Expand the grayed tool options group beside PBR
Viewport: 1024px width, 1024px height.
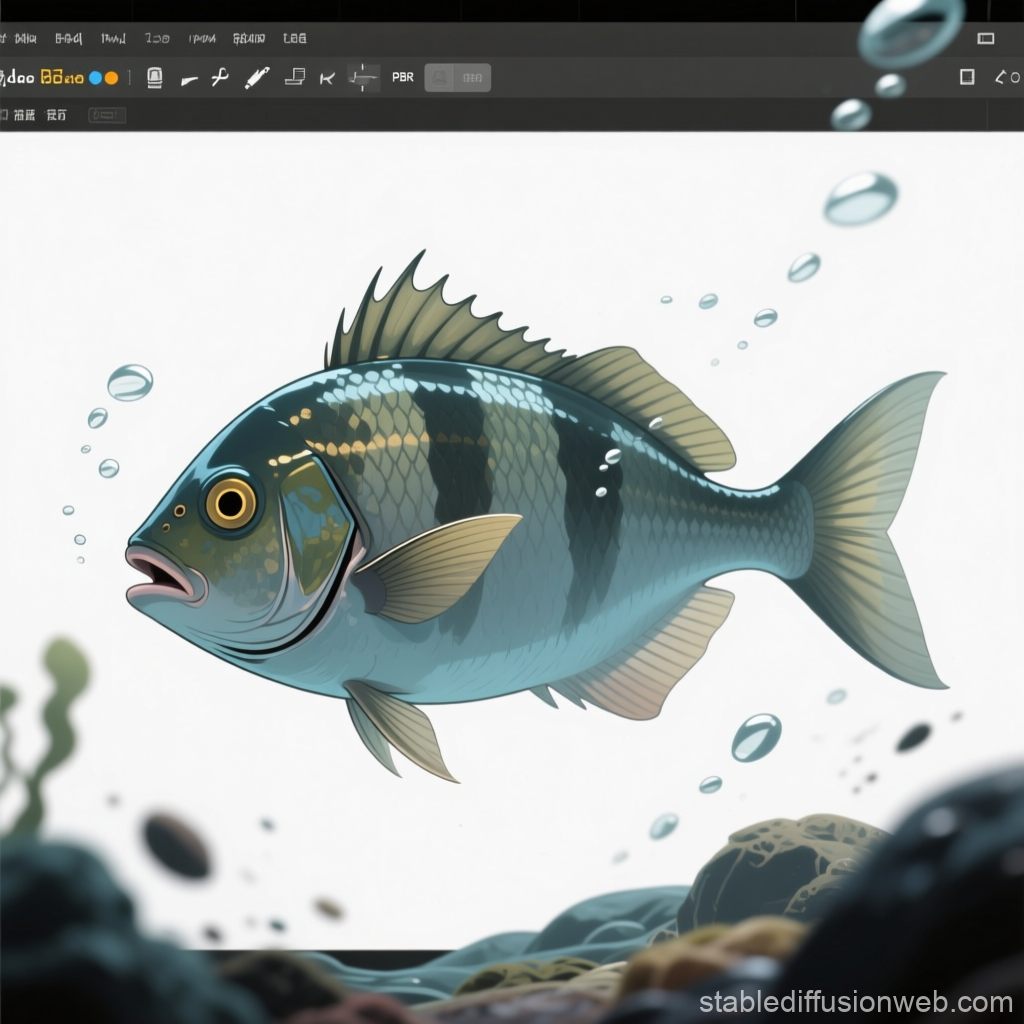pyautogui.click(x=457, y=77)
